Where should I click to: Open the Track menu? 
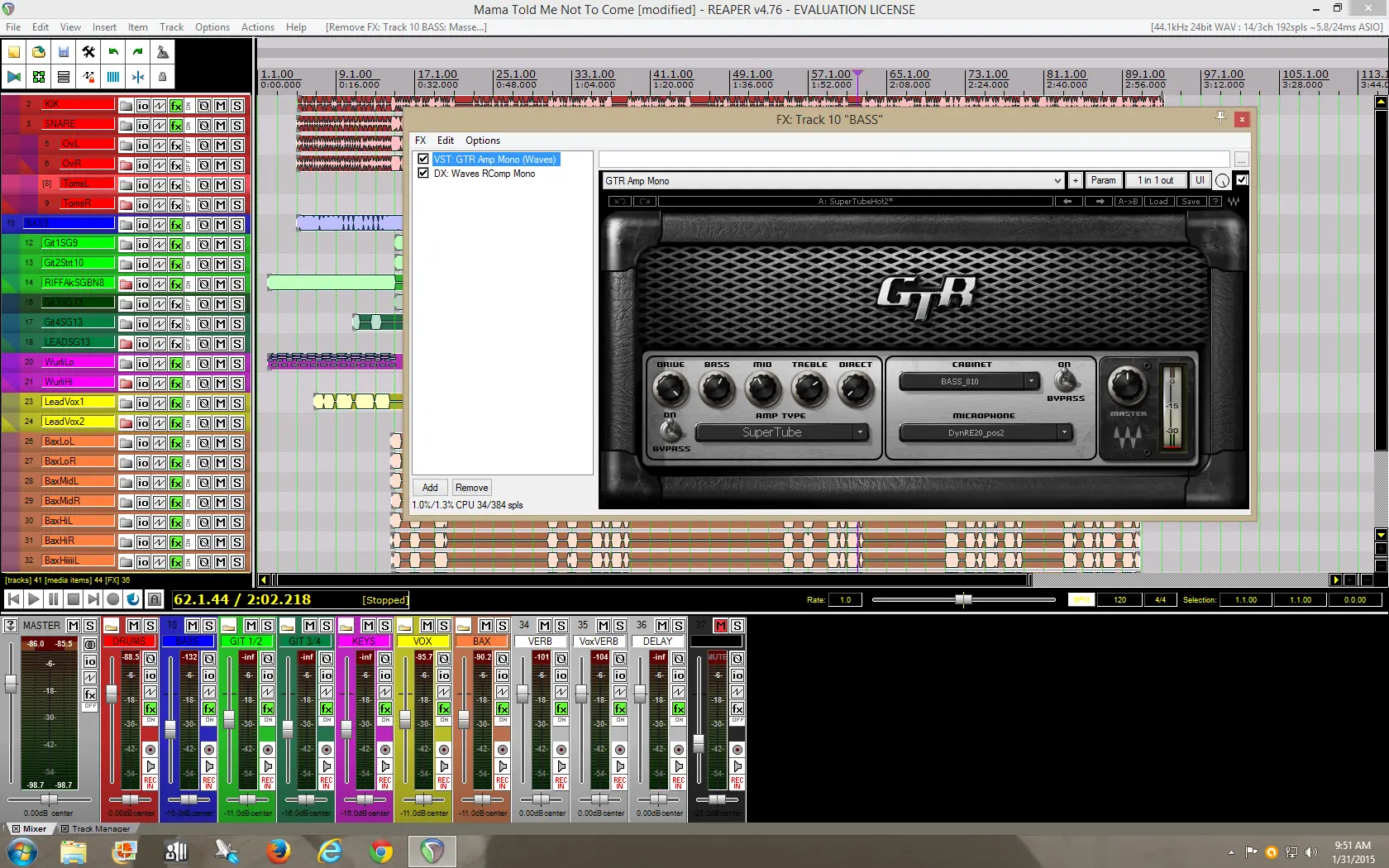click(171, 27)
